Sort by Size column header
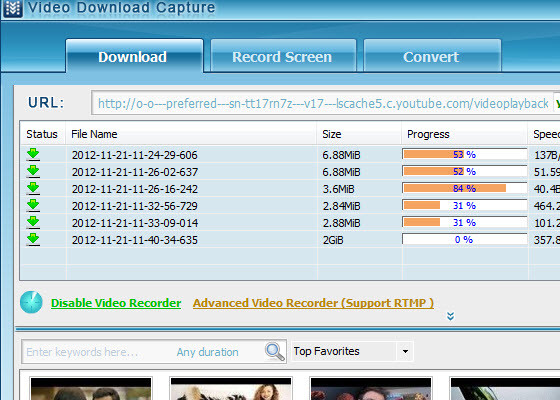The width and height of the screenshot is (560, 400). [x=359, y=134]
